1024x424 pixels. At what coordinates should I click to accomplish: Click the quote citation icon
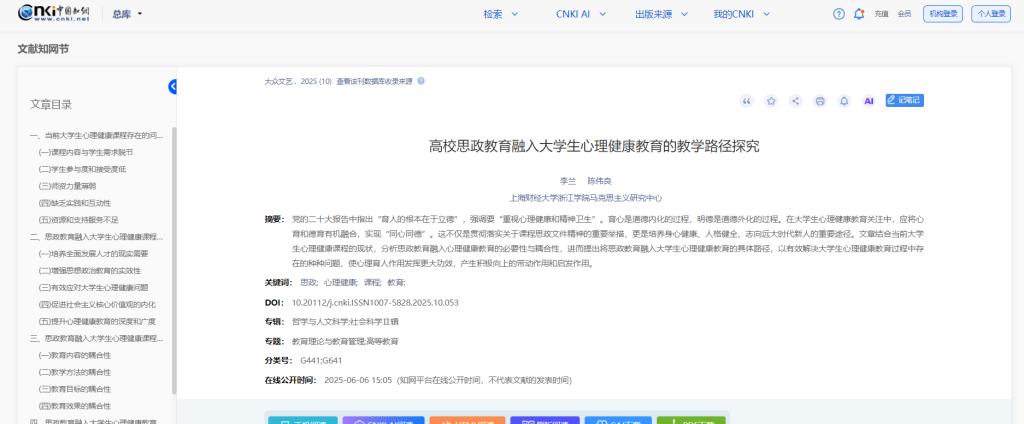click(746, 101)
